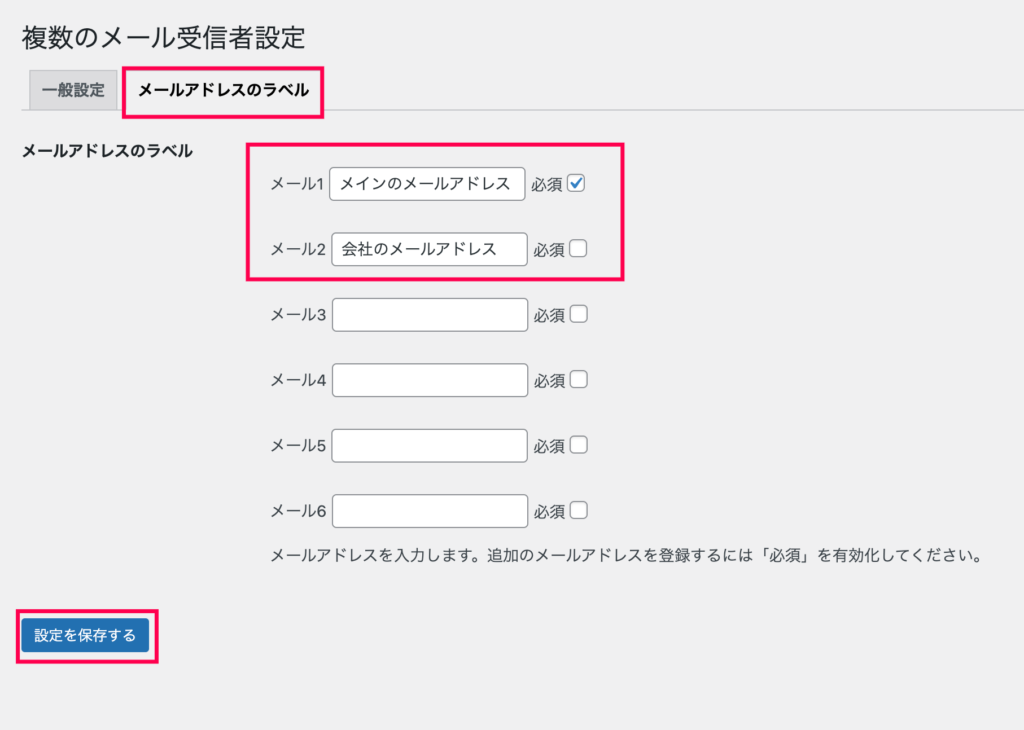Click the メール2 row label text

(x=298, y=249)
